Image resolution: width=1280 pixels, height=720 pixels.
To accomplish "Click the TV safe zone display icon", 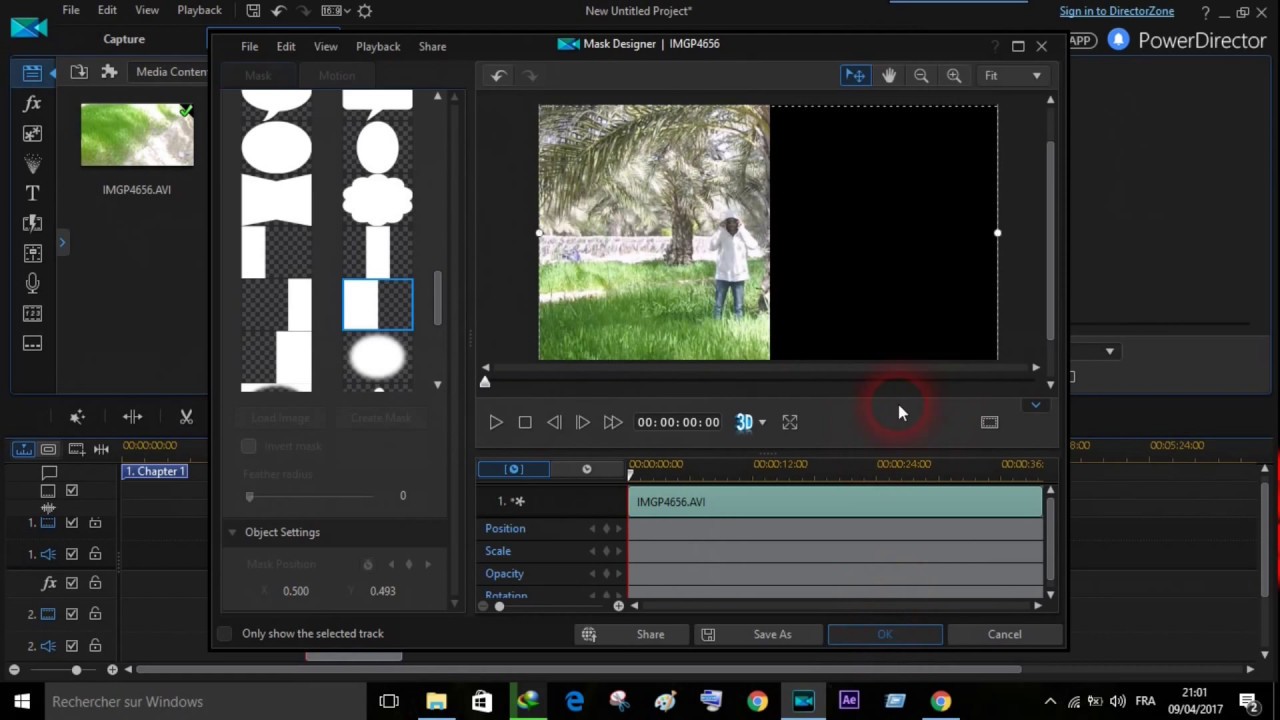I will point(989,422).
